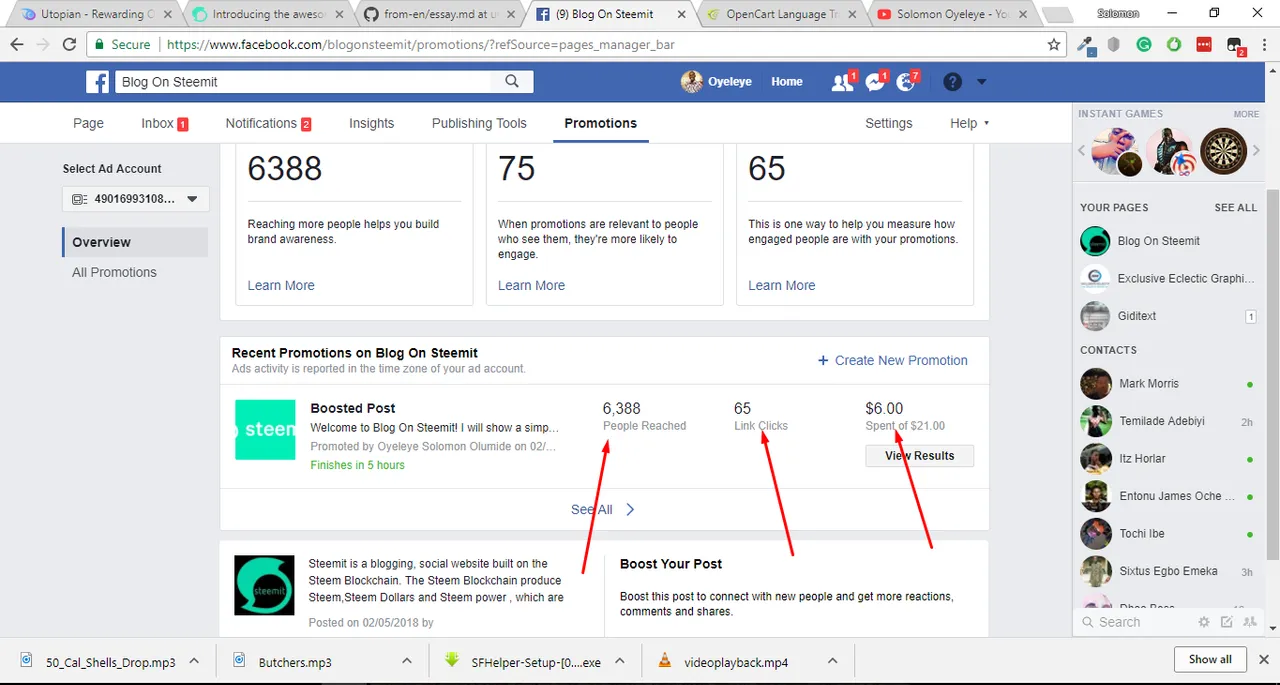Open the Notifications tab
Image resolution: width=1280 pixels, height=685 pixels.
click(268, 123)
